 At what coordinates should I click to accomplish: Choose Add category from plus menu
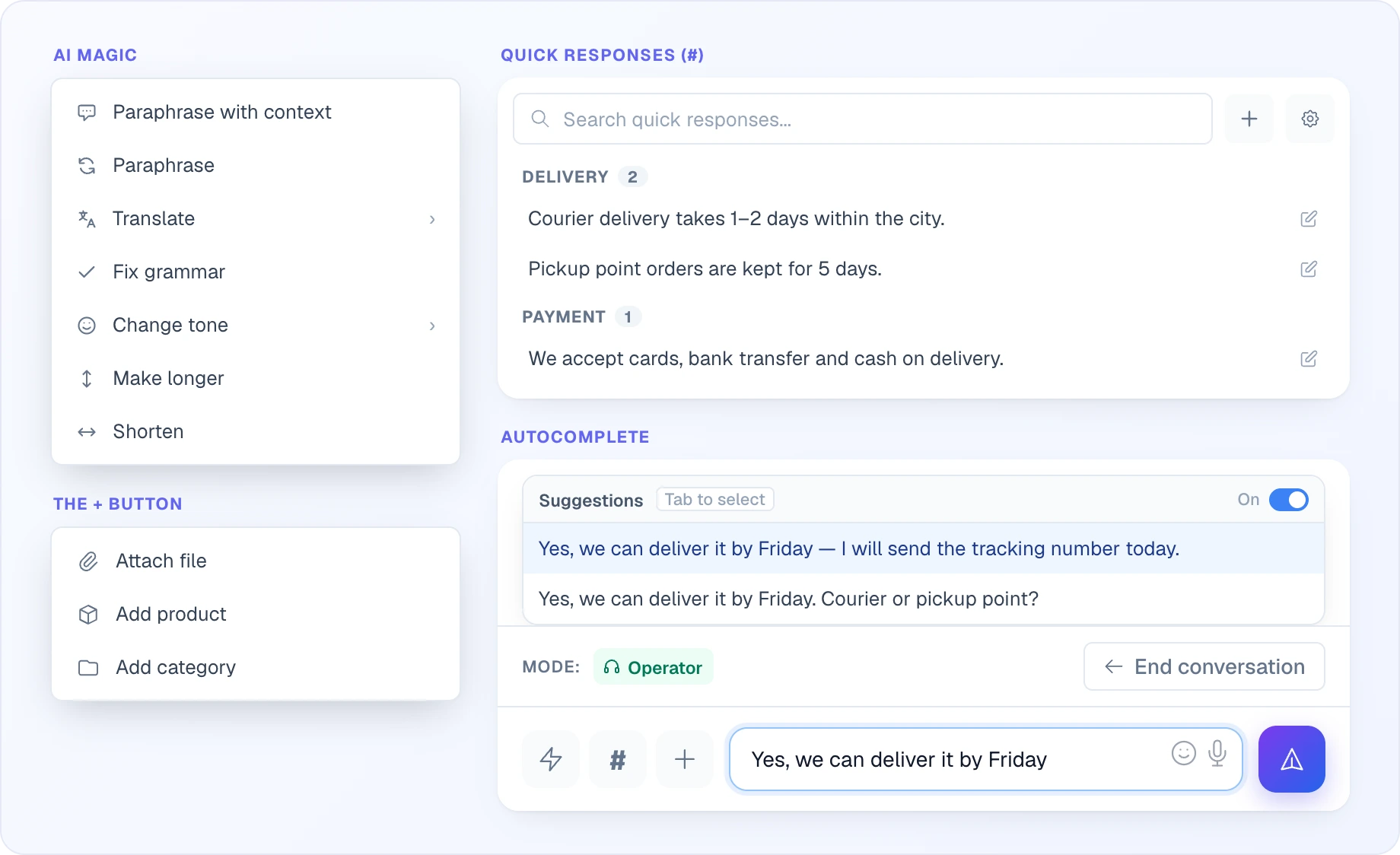[x=256, y=668]
